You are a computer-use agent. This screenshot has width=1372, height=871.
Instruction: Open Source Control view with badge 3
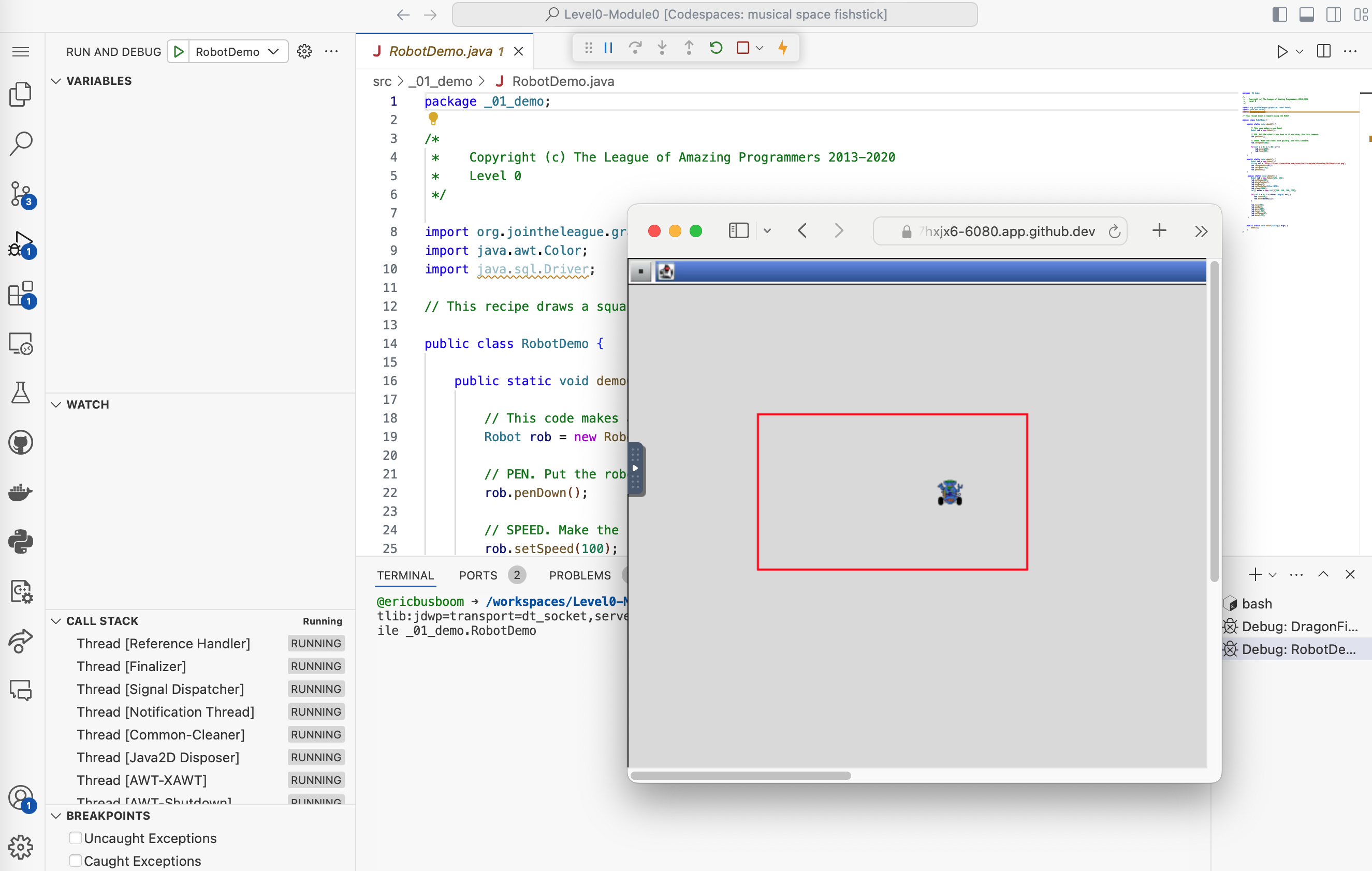click(21, 194)
